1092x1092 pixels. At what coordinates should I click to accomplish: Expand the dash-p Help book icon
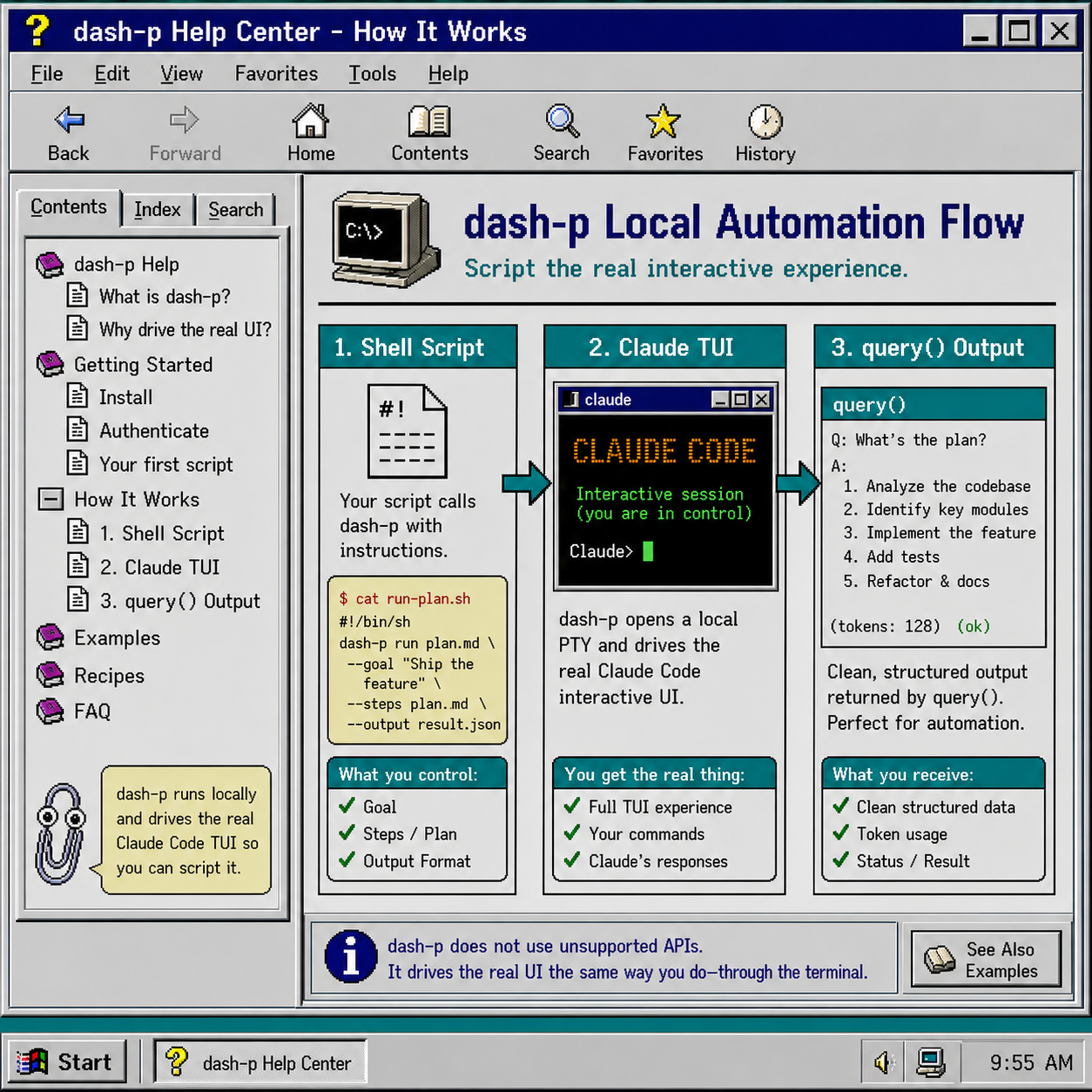[51, 264]
